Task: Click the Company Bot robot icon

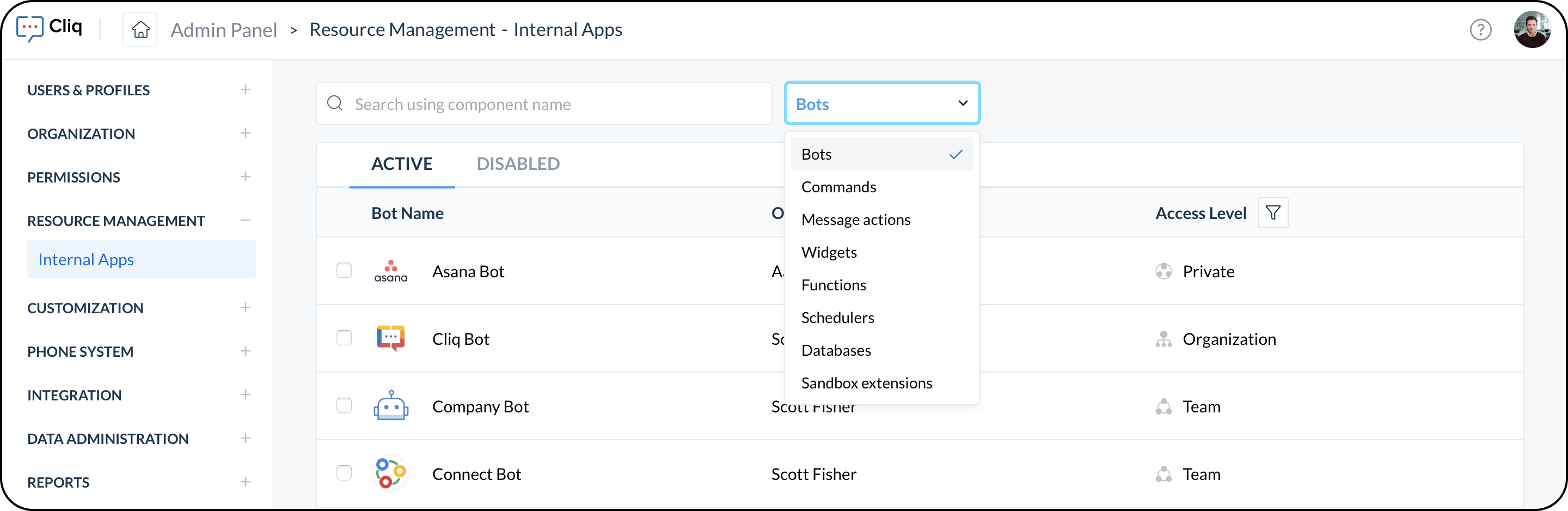Action: (x=391, y=406)
